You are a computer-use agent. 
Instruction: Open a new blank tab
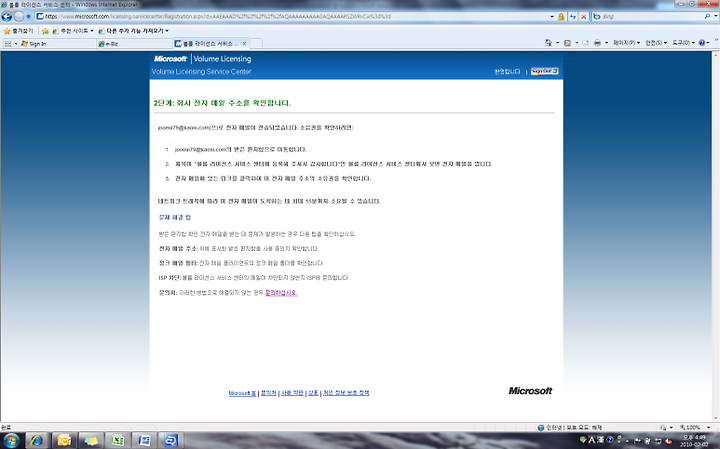[x=256, y=44]
